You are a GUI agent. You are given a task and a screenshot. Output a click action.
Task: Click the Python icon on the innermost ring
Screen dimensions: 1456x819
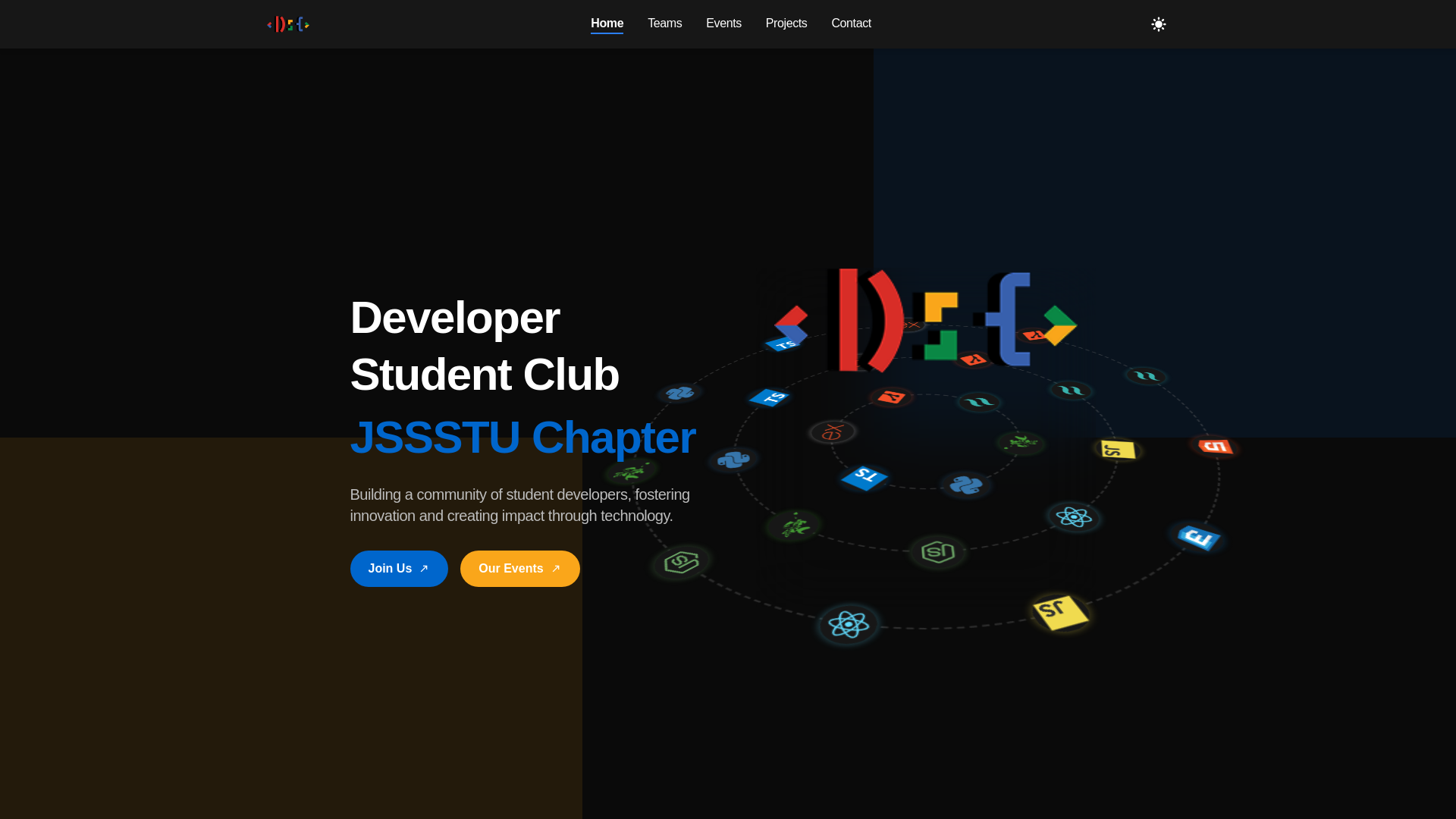(x=966, y=485)
